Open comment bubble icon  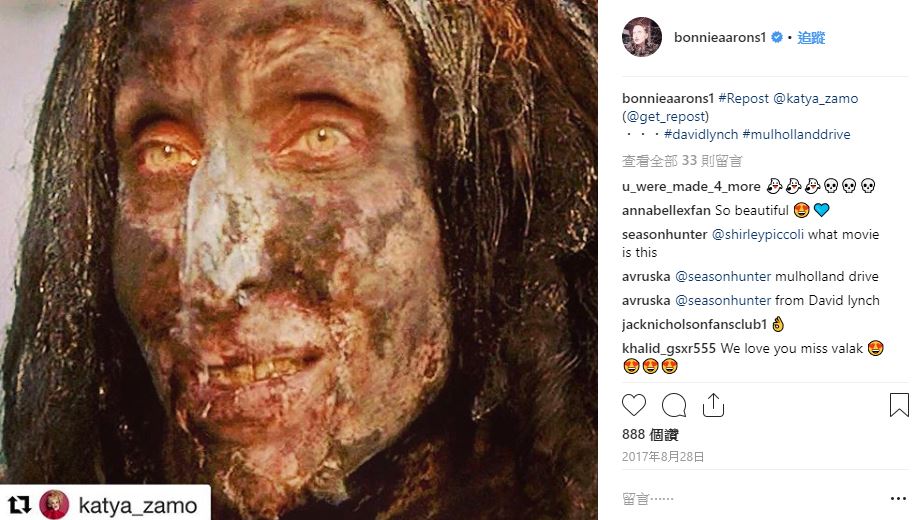pos(674,405)
